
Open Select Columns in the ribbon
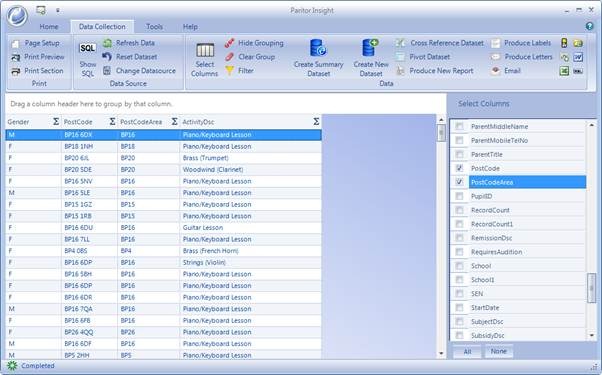click(205, 59)
